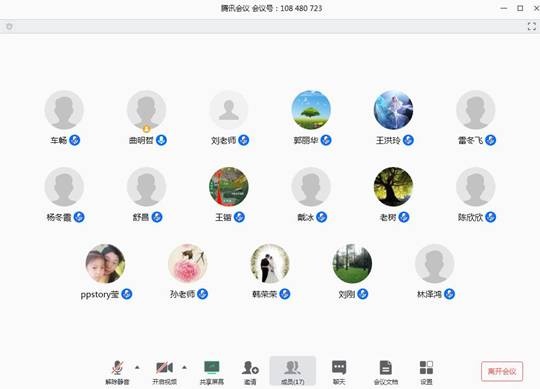Click the participant name 郭丽华
The height and width of the screenshot is (389, 540).
coord(305,140)
